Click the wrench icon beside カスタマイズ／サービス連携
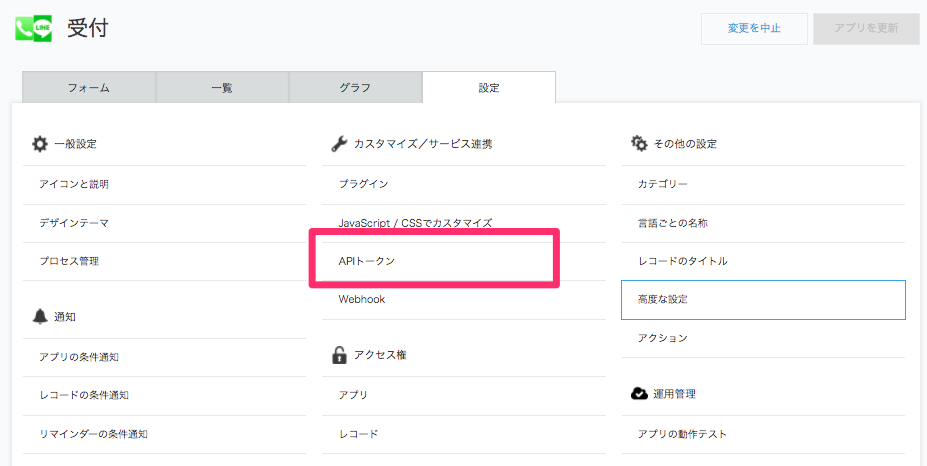This screenshot has width=927, height=466. click(339, 144)
